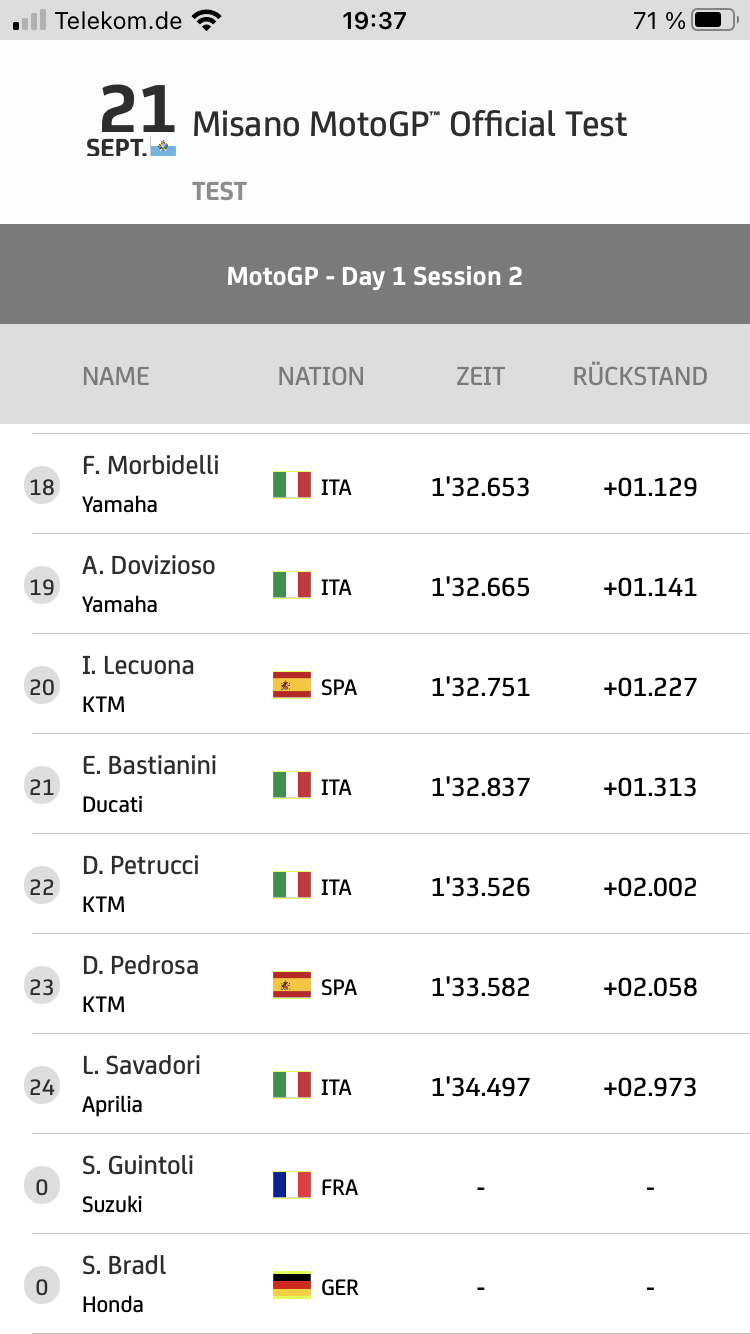Tap the German flag in S. Bradl's row
This screenshot has width=750, height=1334.
pyautogui.click(x=292, y=1286)
